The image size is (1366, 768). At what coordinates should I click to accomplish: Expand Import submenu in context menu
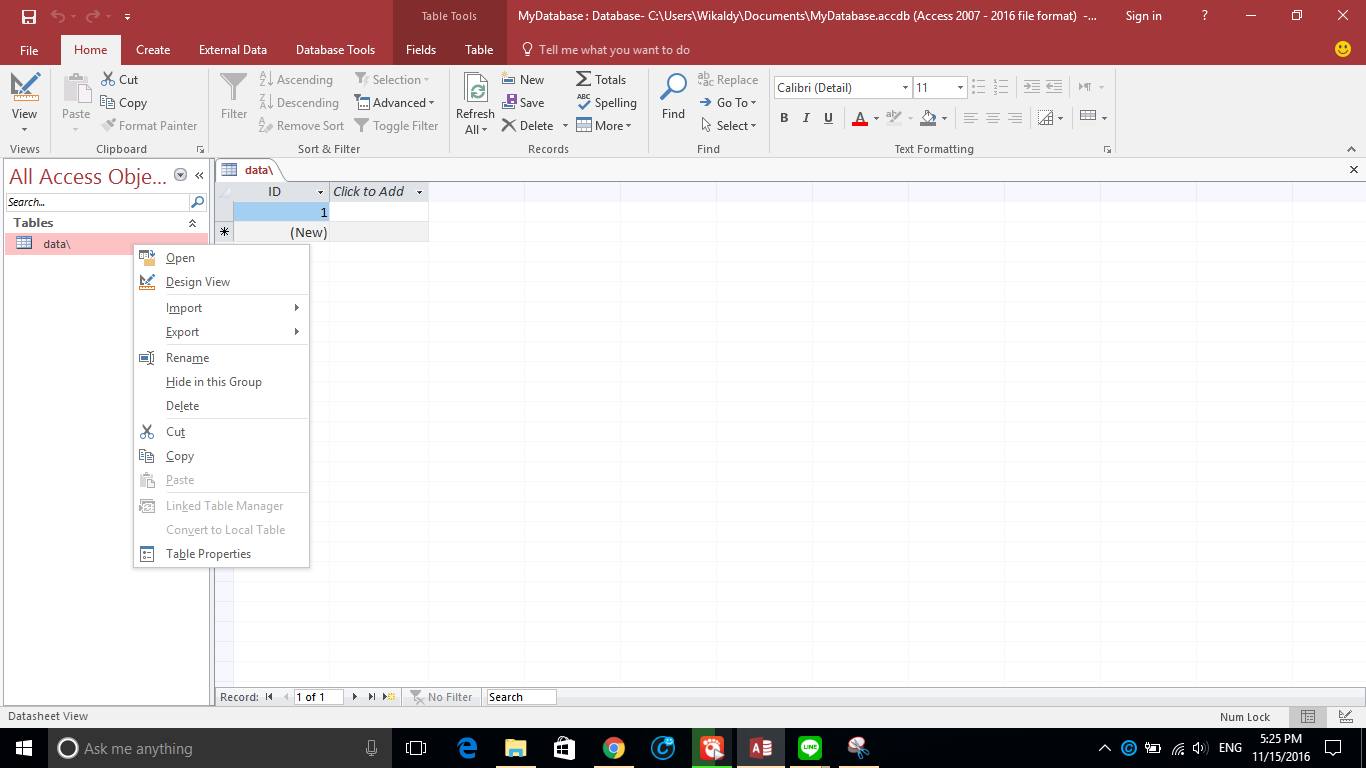point(221,308)
